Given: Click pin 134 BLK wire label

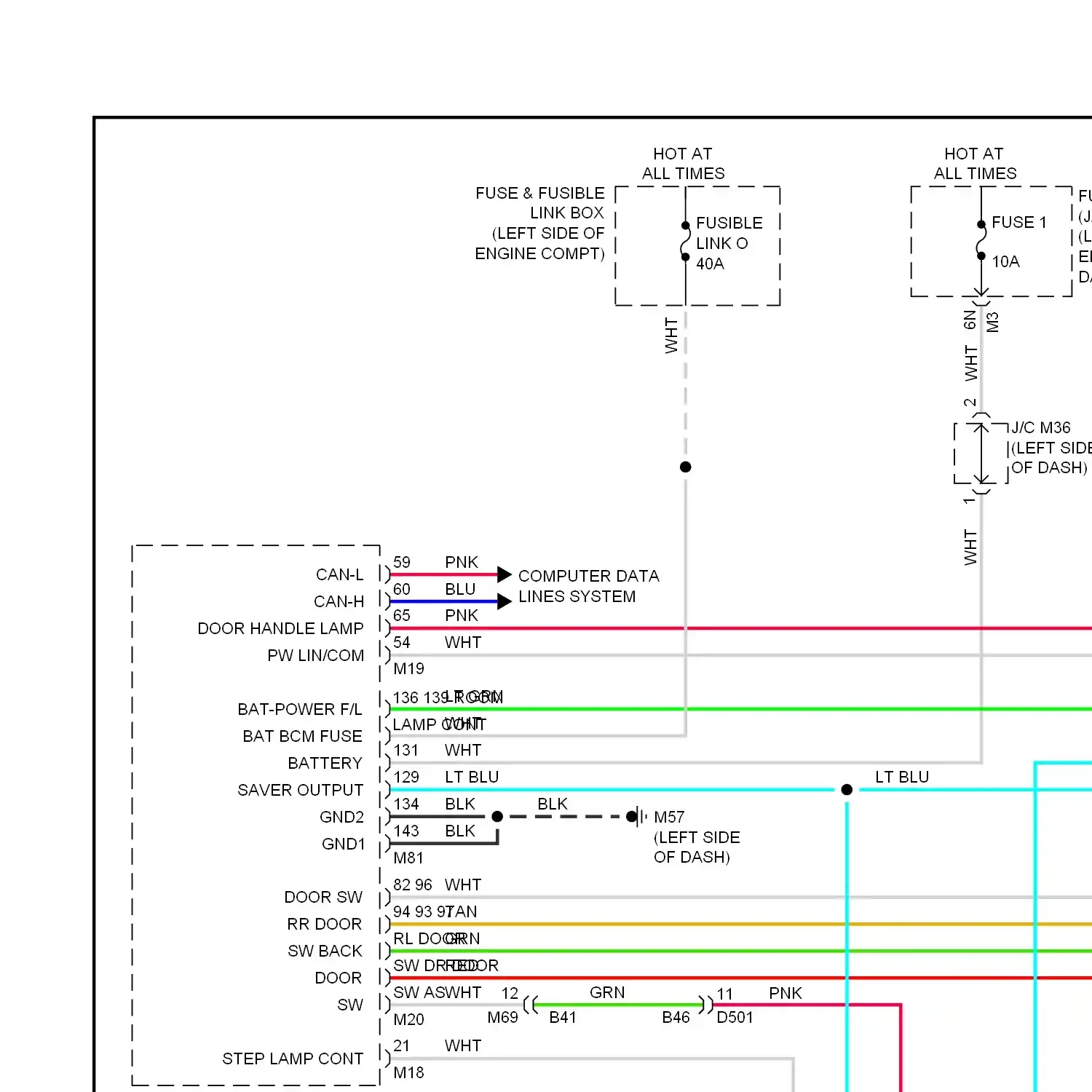Looking at the screenshot, I should pos(434,804).
